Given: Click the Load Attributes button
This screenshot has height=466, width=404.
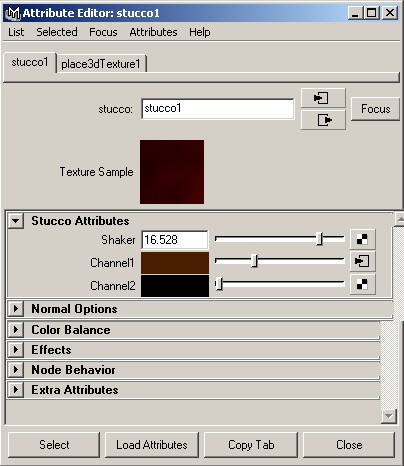Looking at the screenshot, I should point(152,445).
